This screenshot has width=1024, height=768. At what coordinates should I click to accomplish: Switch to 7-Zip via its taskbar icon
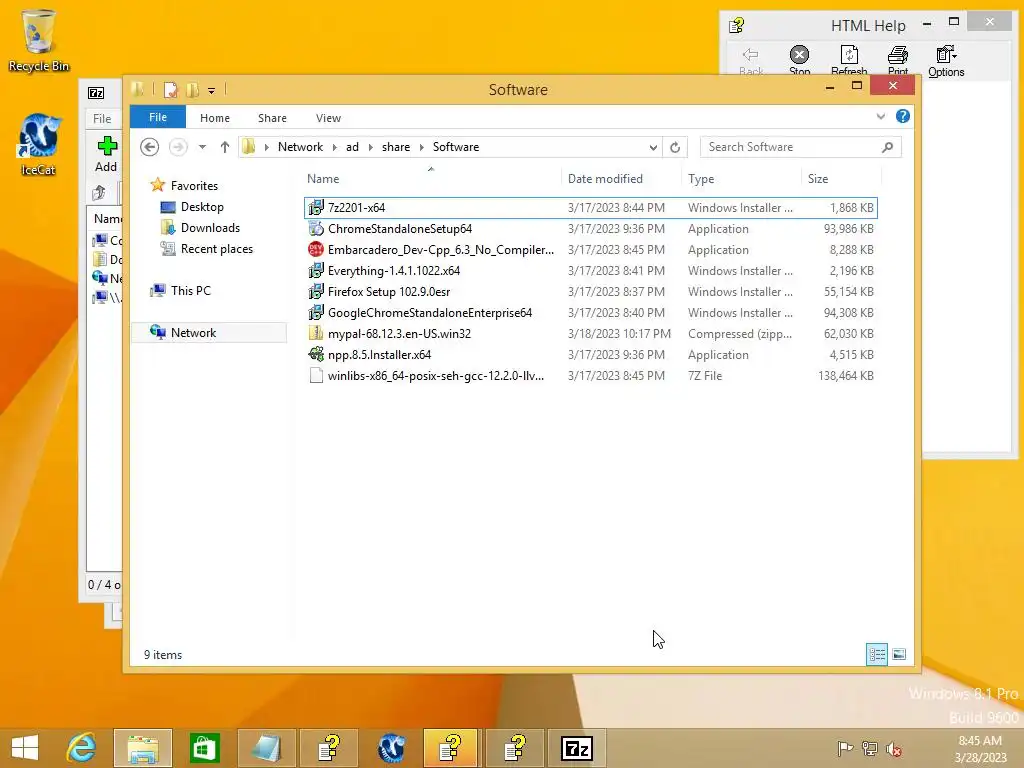(577, 748)
